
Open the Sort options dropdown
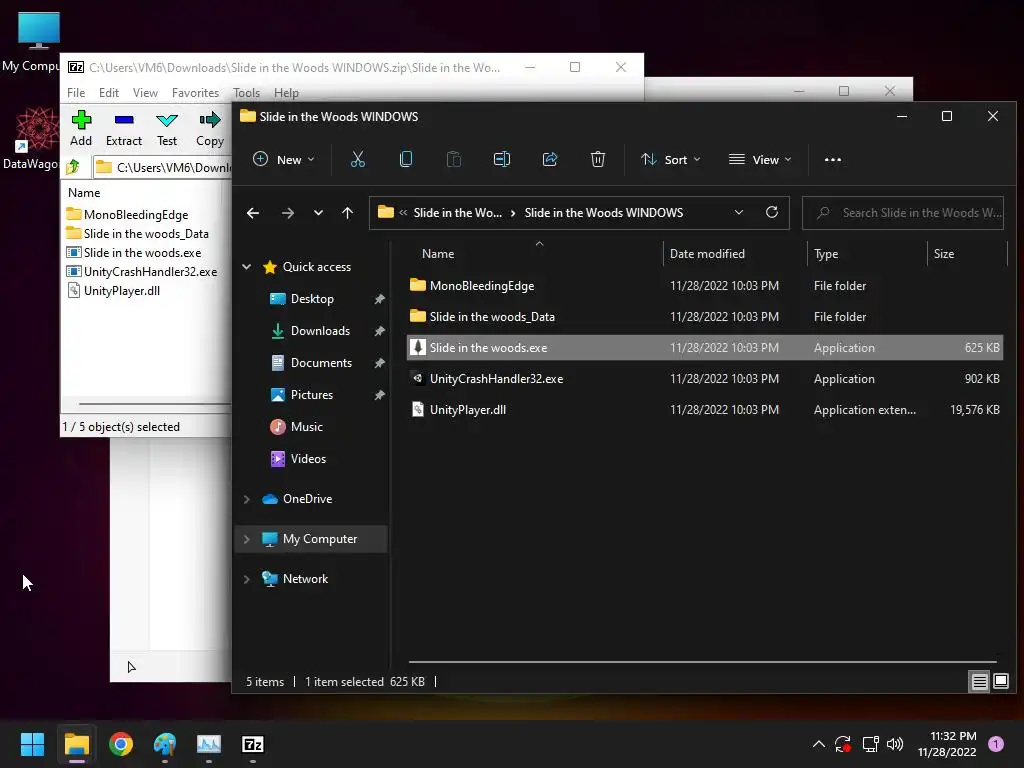point(671,159)
